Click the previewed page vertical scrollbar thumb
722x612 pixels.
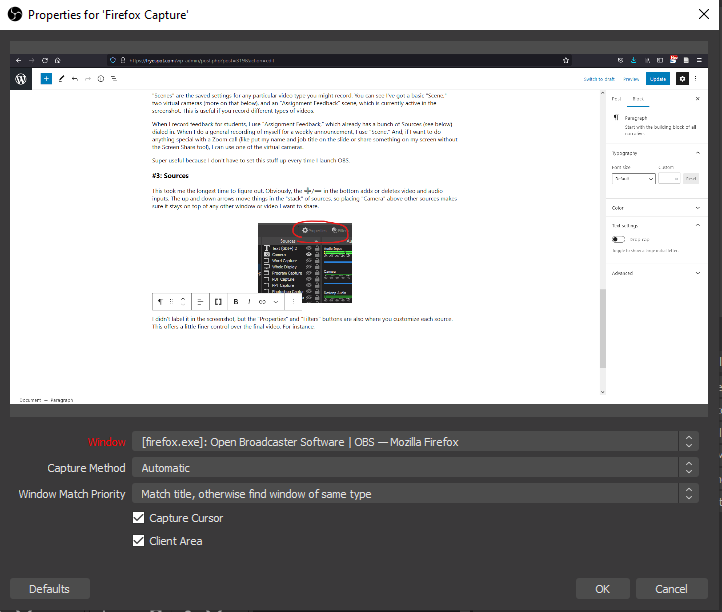pyautogui.click(x=602, y=328)
